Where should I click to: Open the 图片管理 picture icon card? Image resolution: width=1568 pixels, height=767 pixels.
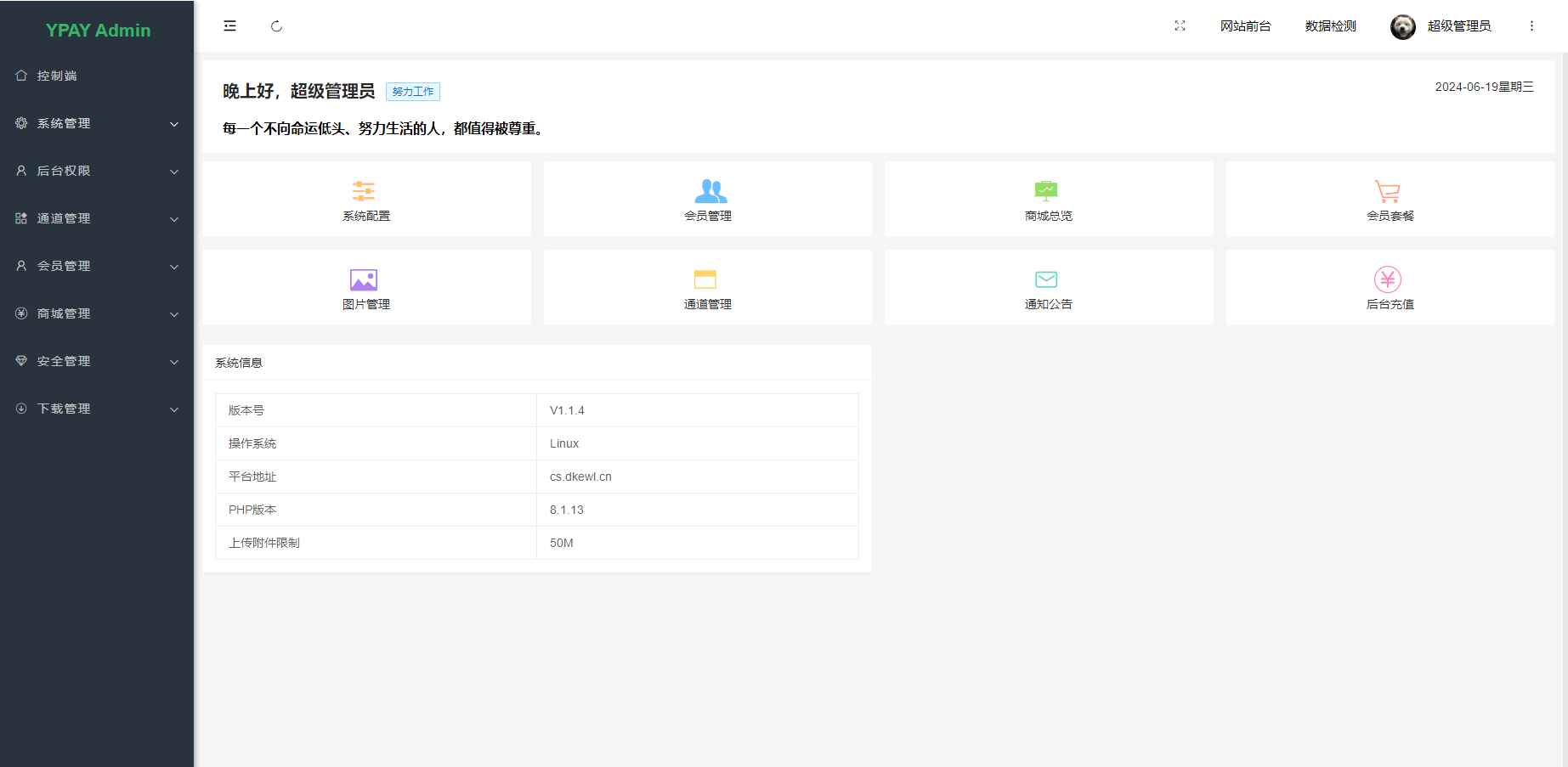(x=364, y=279)
